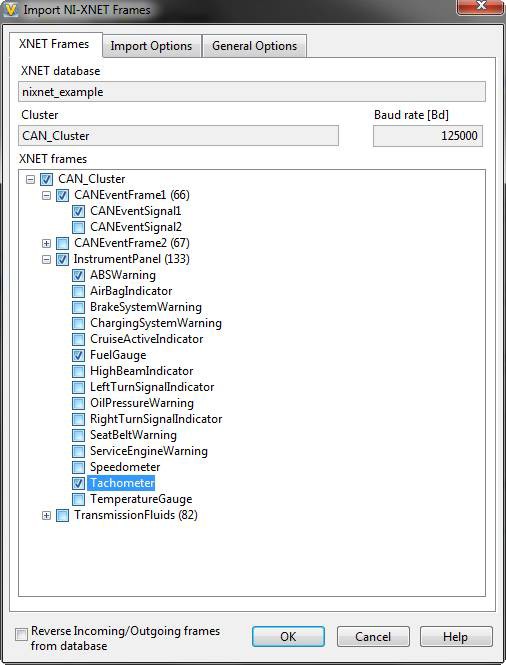Viewport: 506px width, 665px height.
Task: Confirm the import with OK
Action: click(288, 637)
